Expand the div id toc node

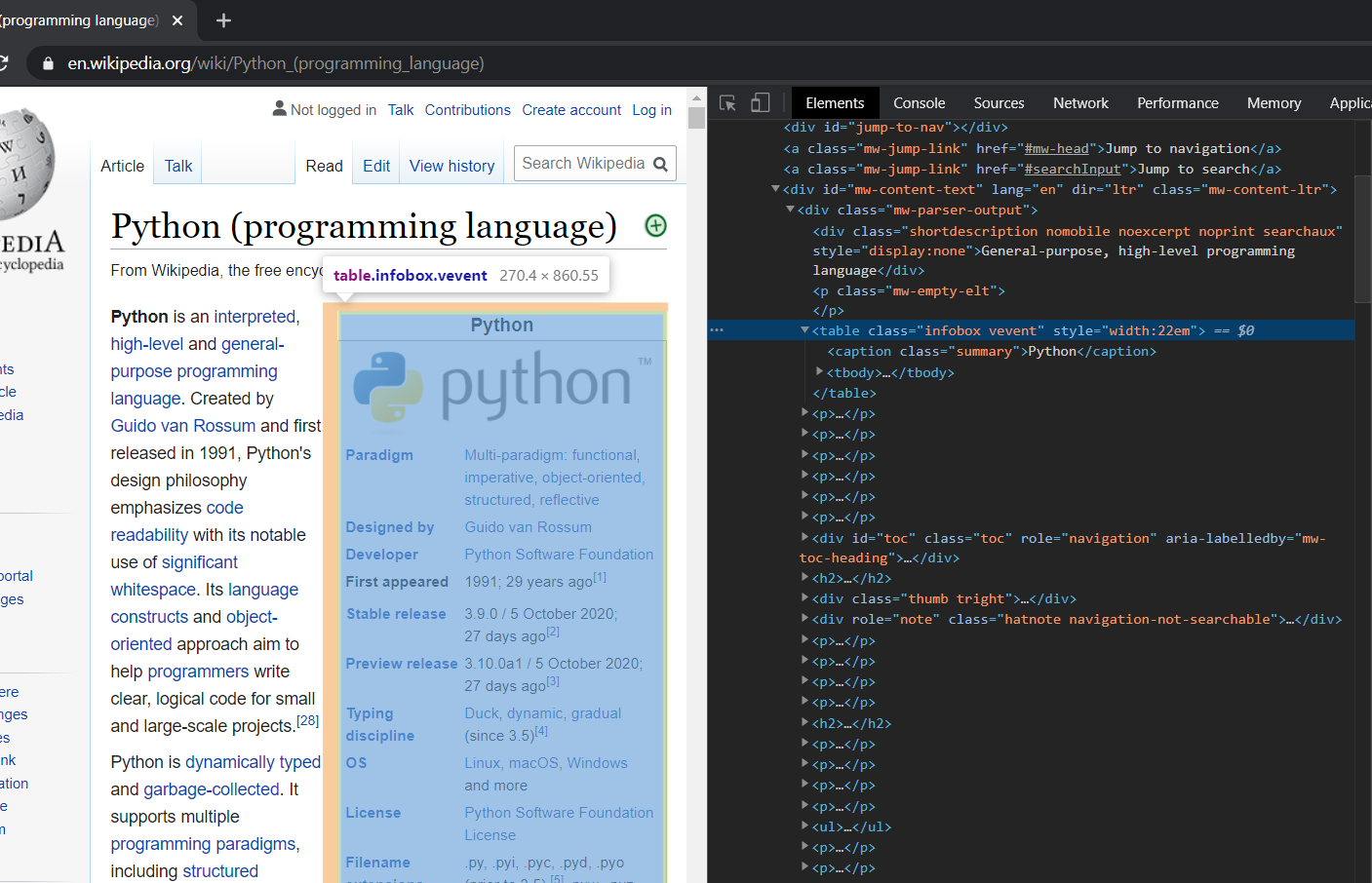(804, 538)
